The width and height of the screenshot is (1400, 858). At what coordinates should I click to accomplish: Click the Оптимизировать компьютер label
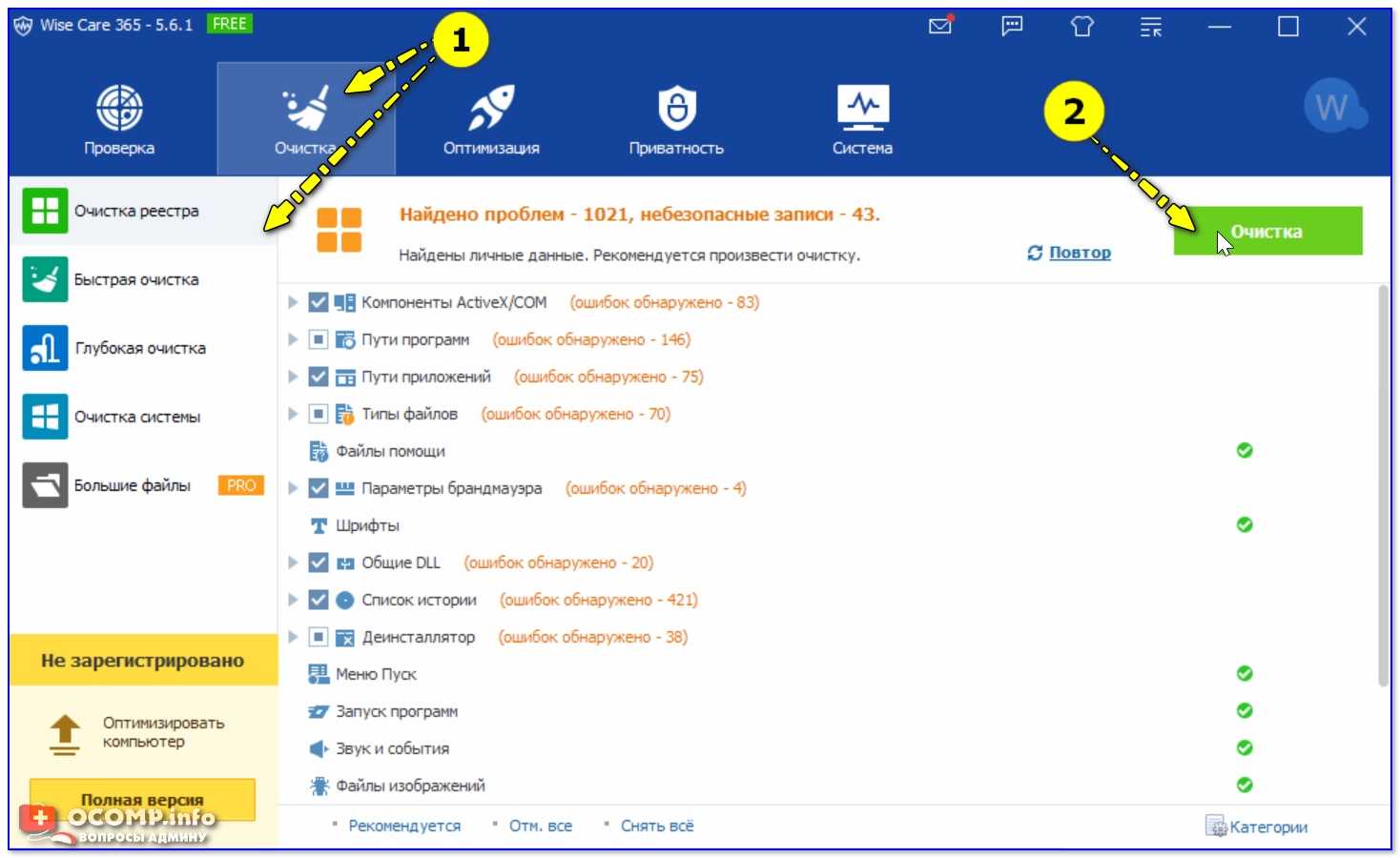point(163,732)
